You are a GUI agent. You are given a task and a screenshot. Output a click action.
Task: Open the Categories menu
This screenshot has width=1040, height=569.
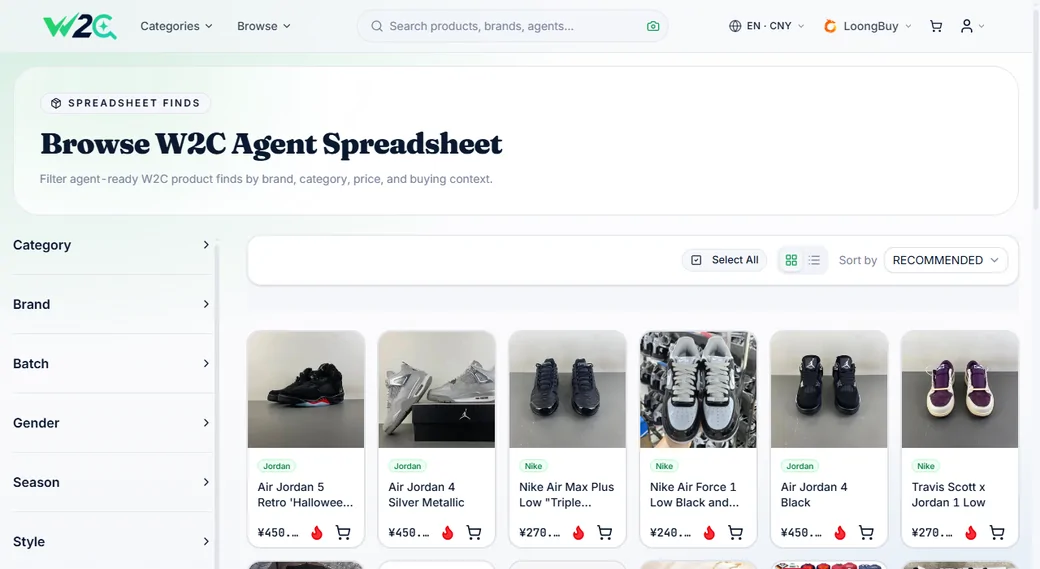(176, 26)
